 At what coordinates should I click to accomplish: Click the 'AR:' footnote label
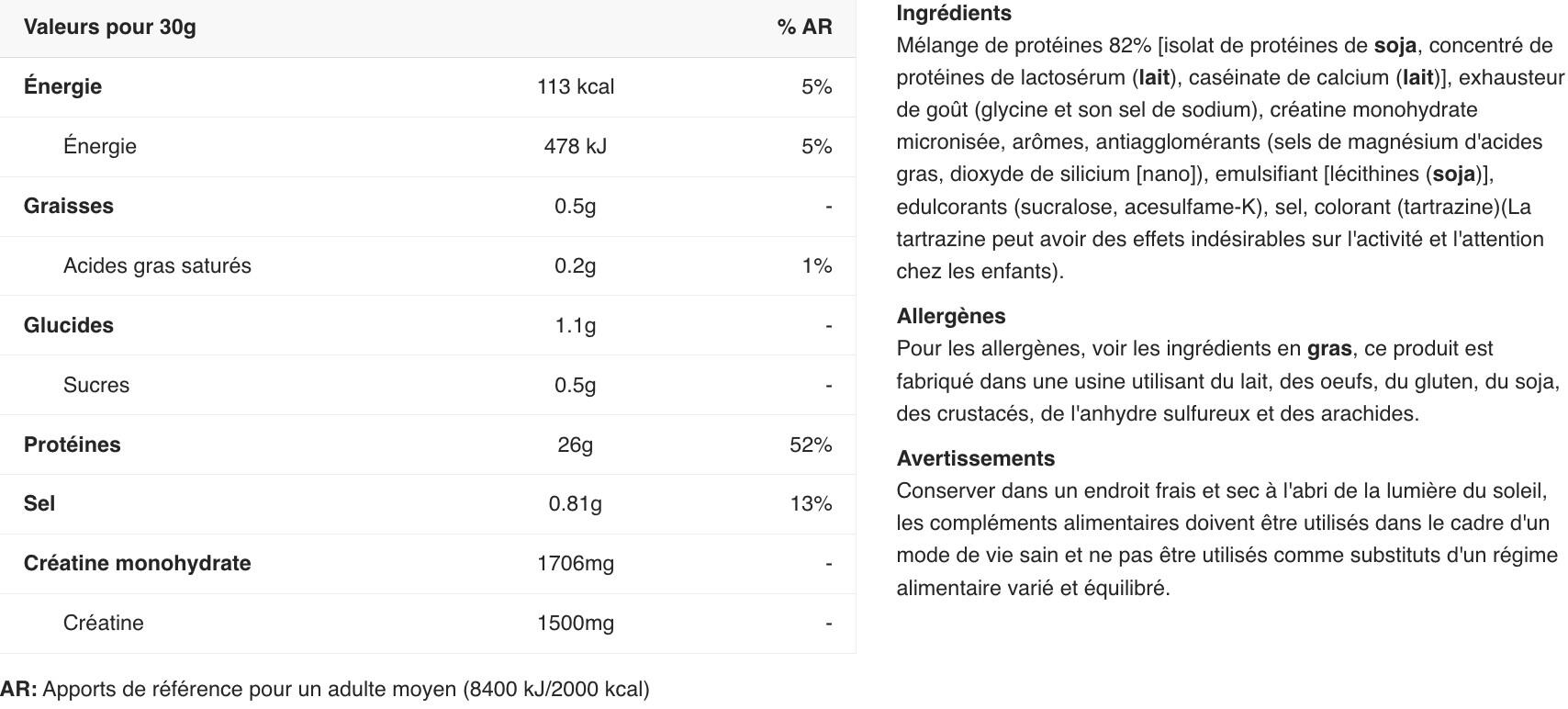pos(19,689)
